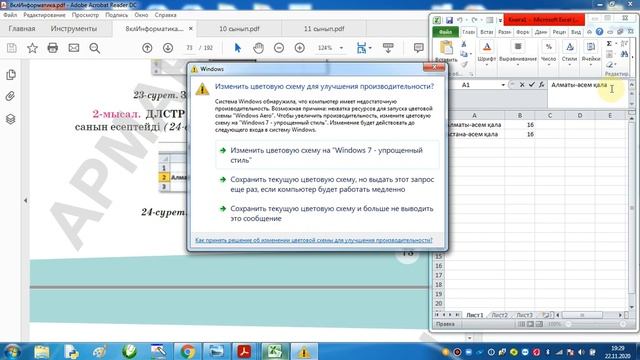This screenshot has width=640, height=360.
Task: Open Excel find and select binoculars
Action: click(624, 54)
